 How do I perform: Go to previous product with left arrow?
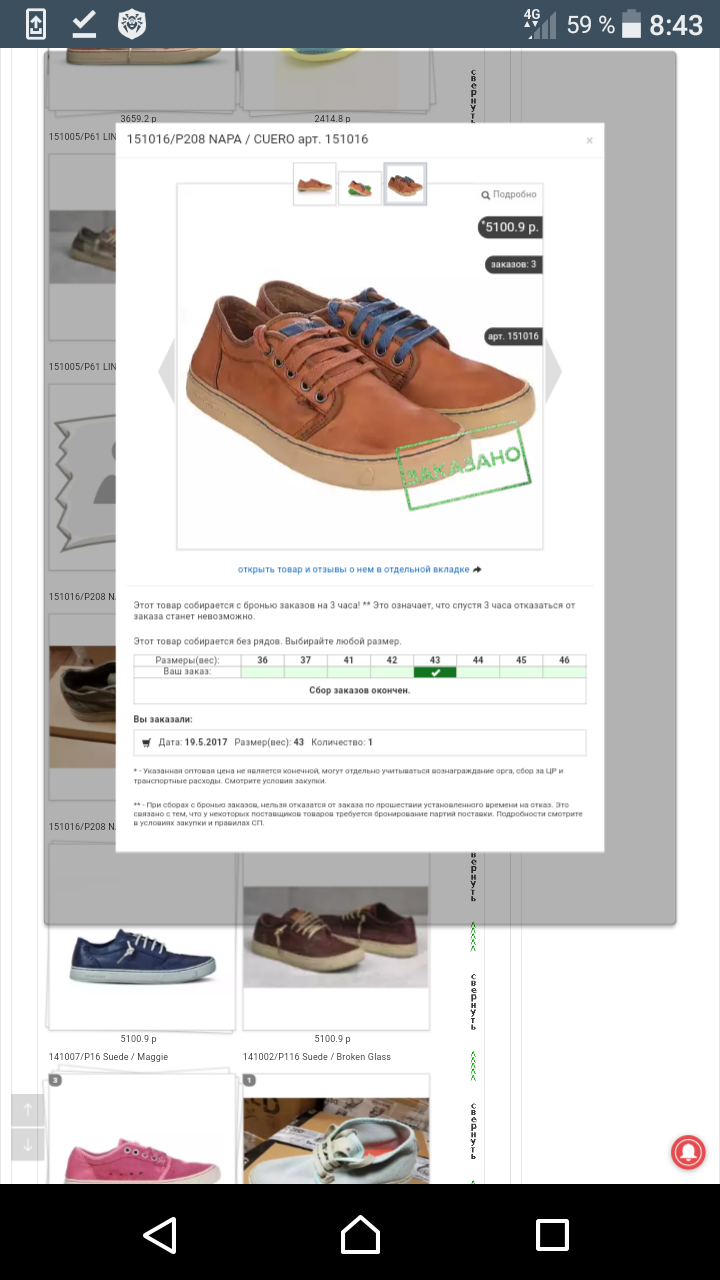point(167,370)
